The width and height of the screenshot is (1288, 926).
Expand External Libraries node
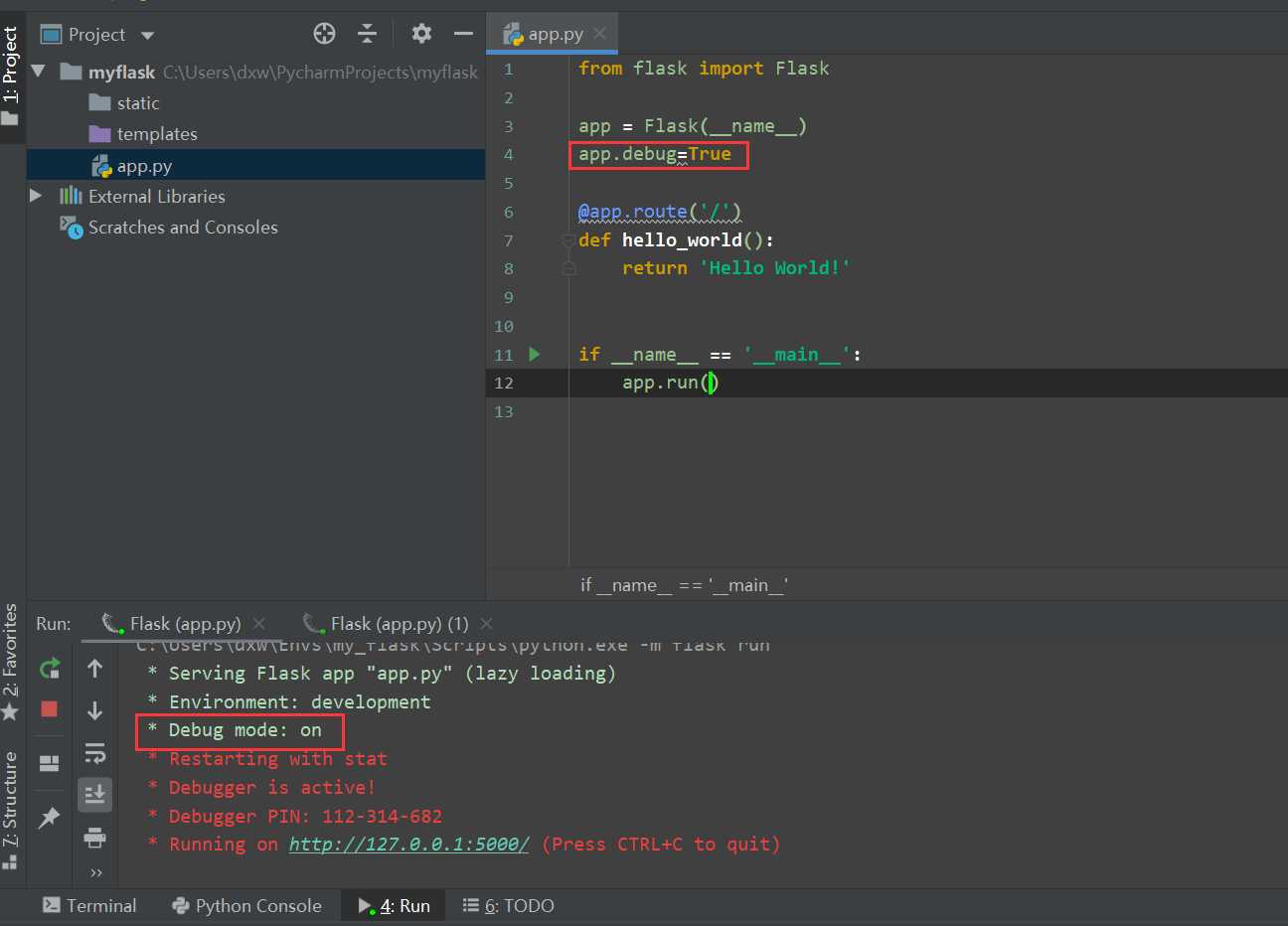[36, 196]
